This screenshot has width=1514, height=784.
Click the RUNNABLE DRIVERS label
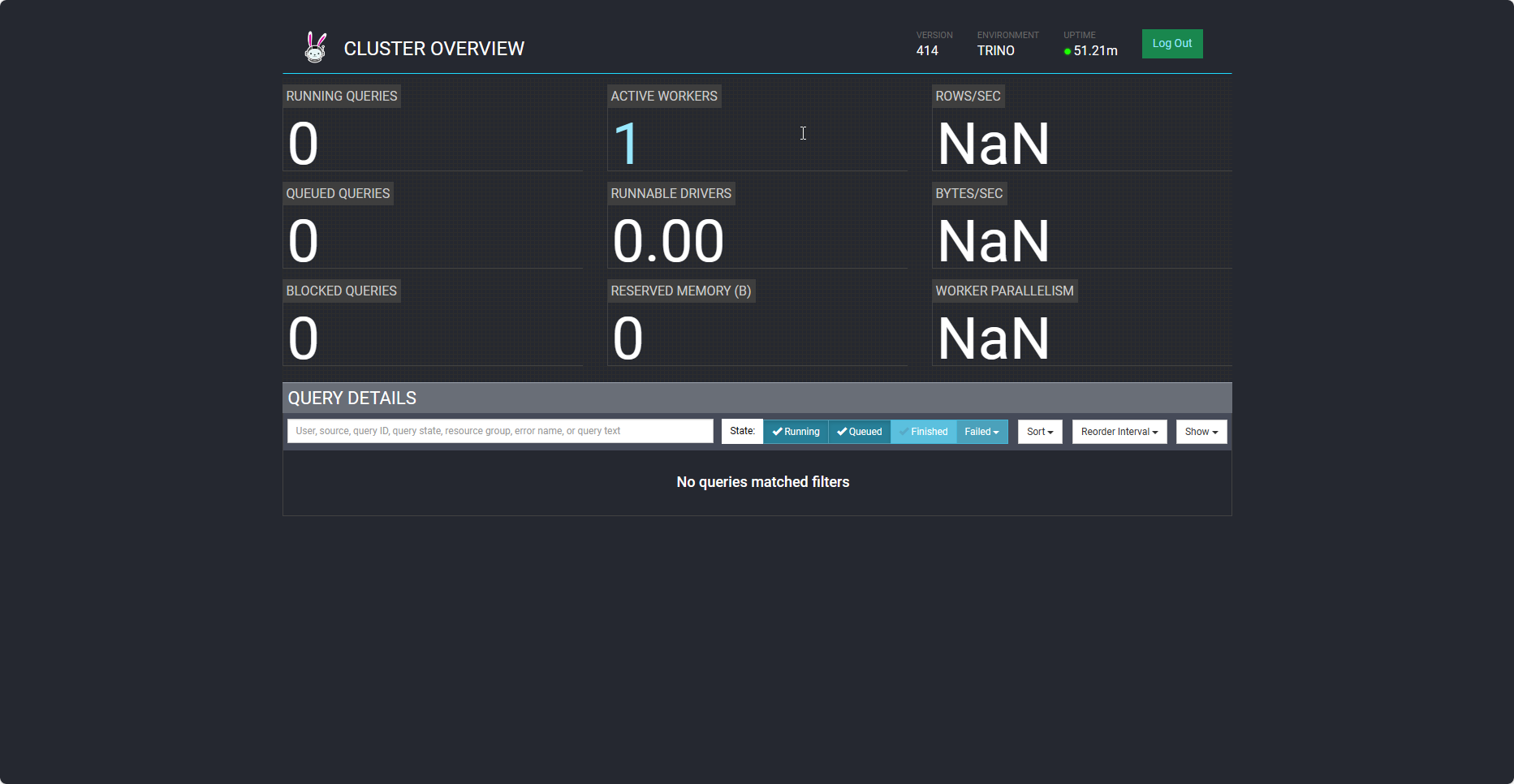coord(671,193)
